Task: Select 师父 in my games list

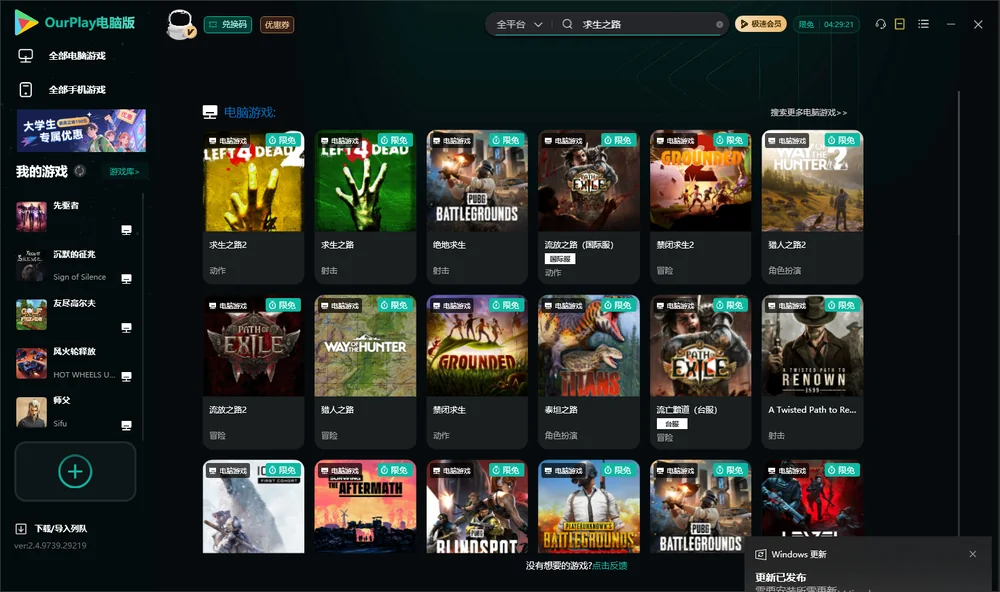Action: (75, 411)
